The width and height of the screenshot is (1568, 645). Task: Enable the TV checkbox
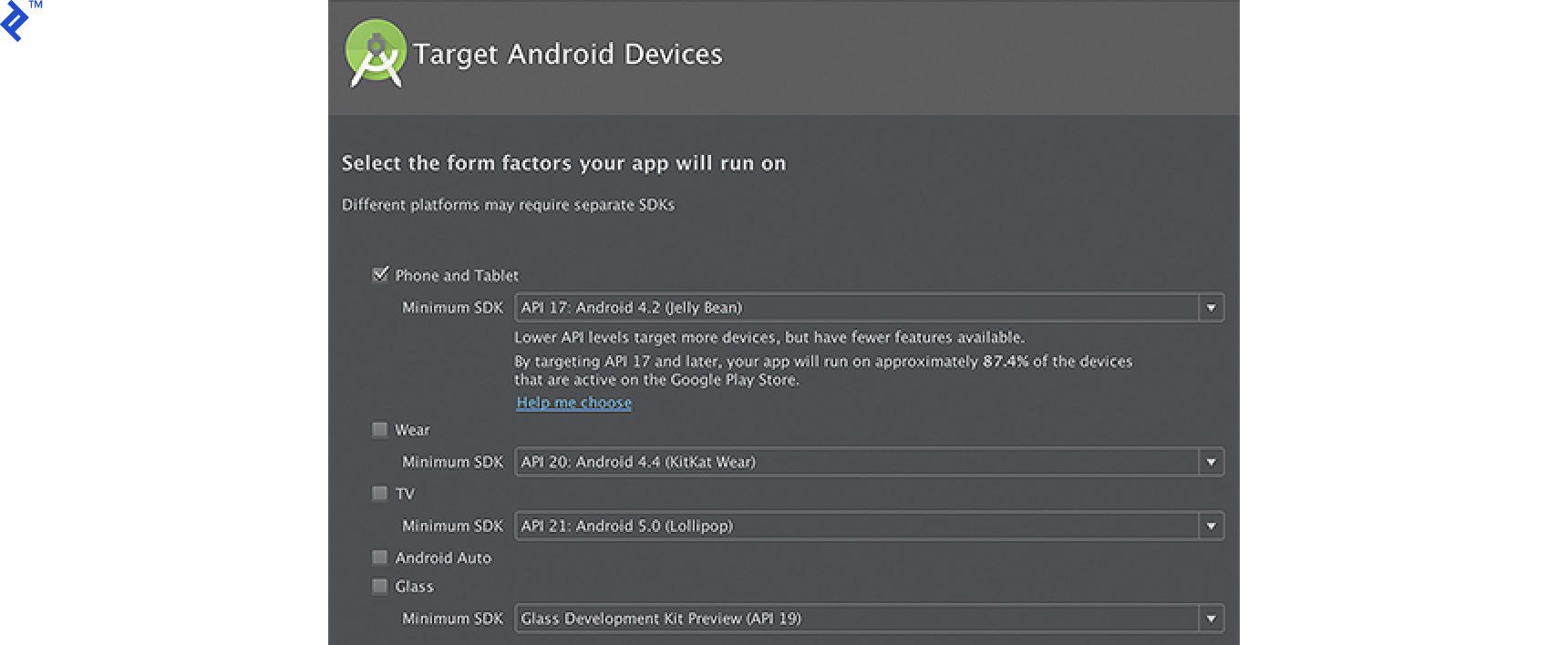coord(380,493)
